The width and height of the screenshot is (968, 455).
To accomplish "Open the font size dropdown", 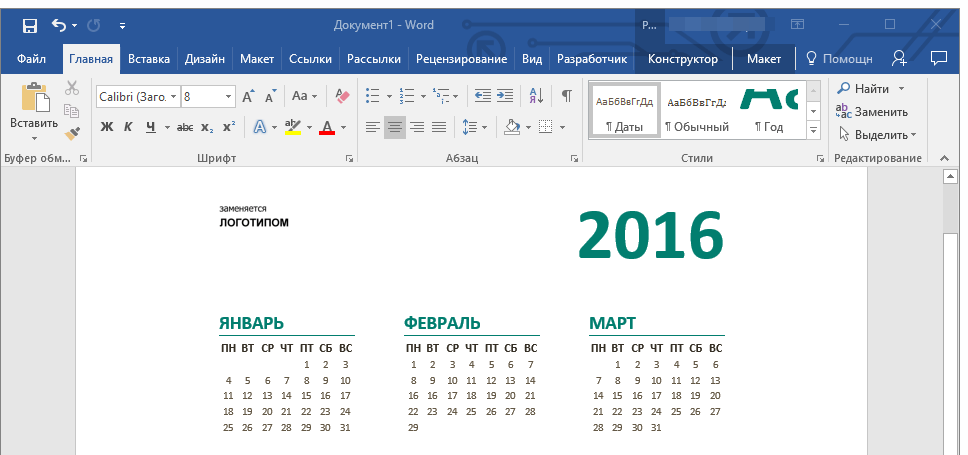I will (x=229, y=96).
